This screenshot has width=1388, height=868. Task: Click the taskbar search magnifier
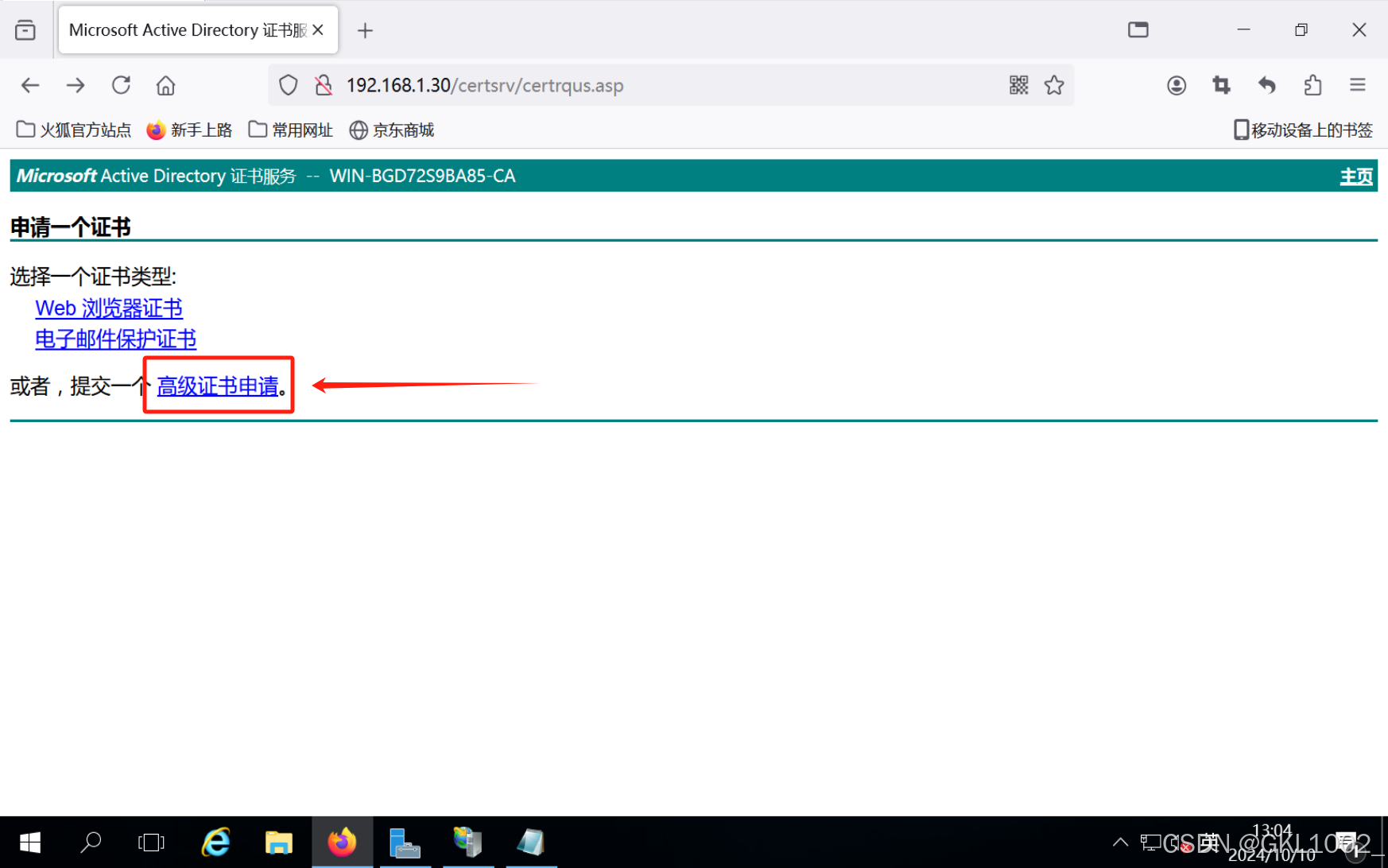pyautogui.click(x=91, y=843)
